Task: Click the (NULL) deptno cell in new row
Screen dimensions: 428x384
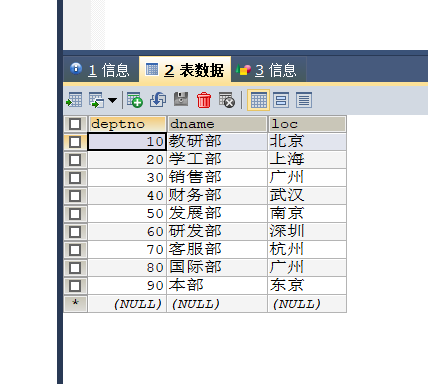Action: (127, 304)
